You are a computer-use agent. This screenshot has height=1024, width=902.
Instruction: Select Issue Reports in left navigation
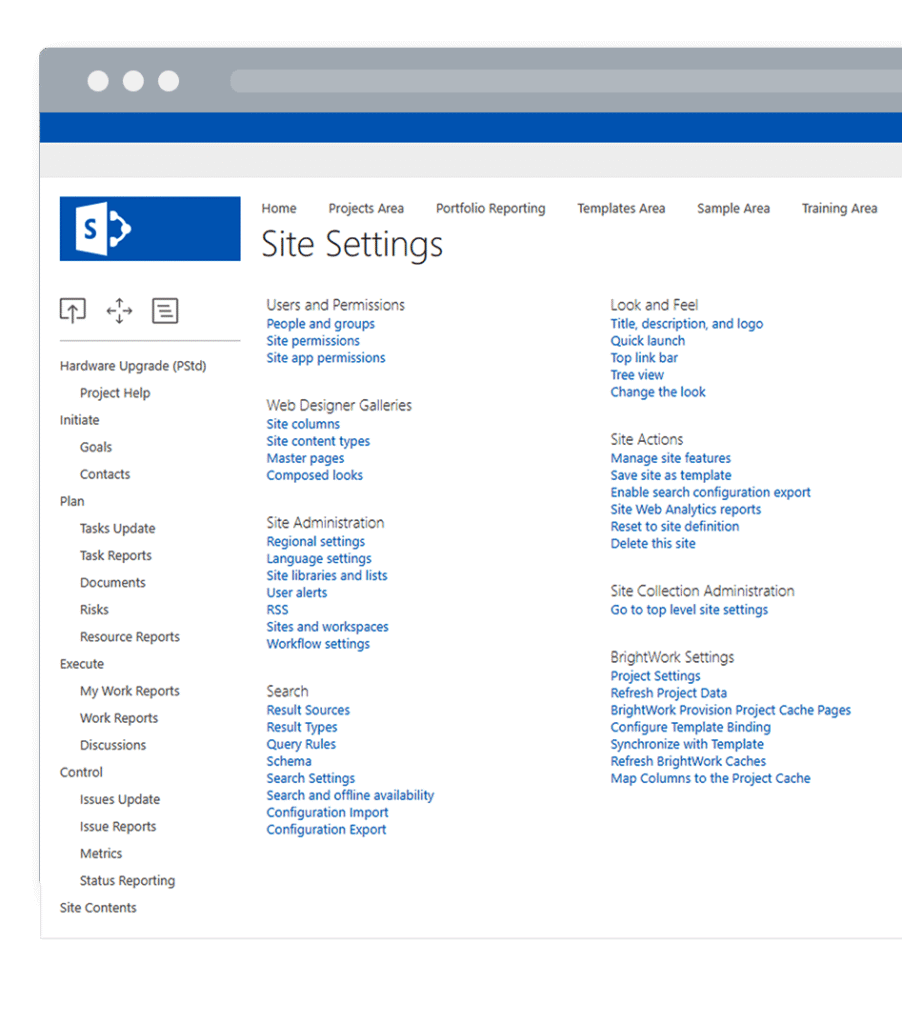[x=118, y=827]
